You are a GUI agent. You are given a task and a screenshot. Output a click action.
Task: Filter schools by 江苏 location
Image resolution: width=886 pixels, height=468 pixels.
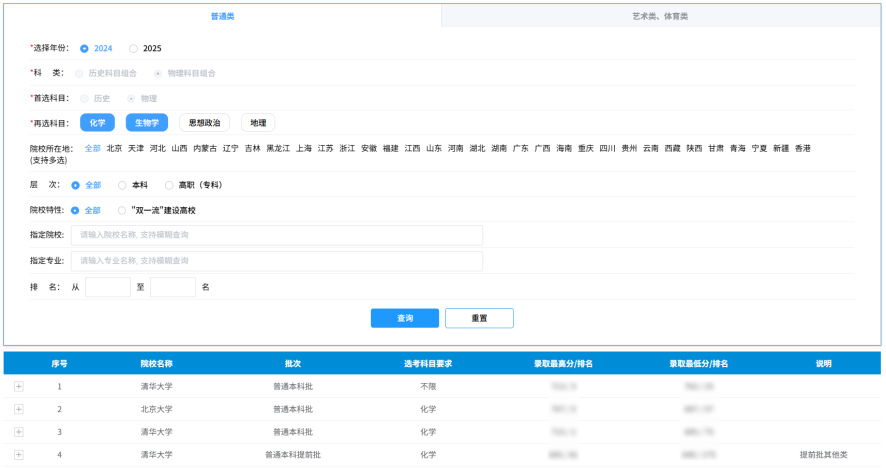click(325, 148)
